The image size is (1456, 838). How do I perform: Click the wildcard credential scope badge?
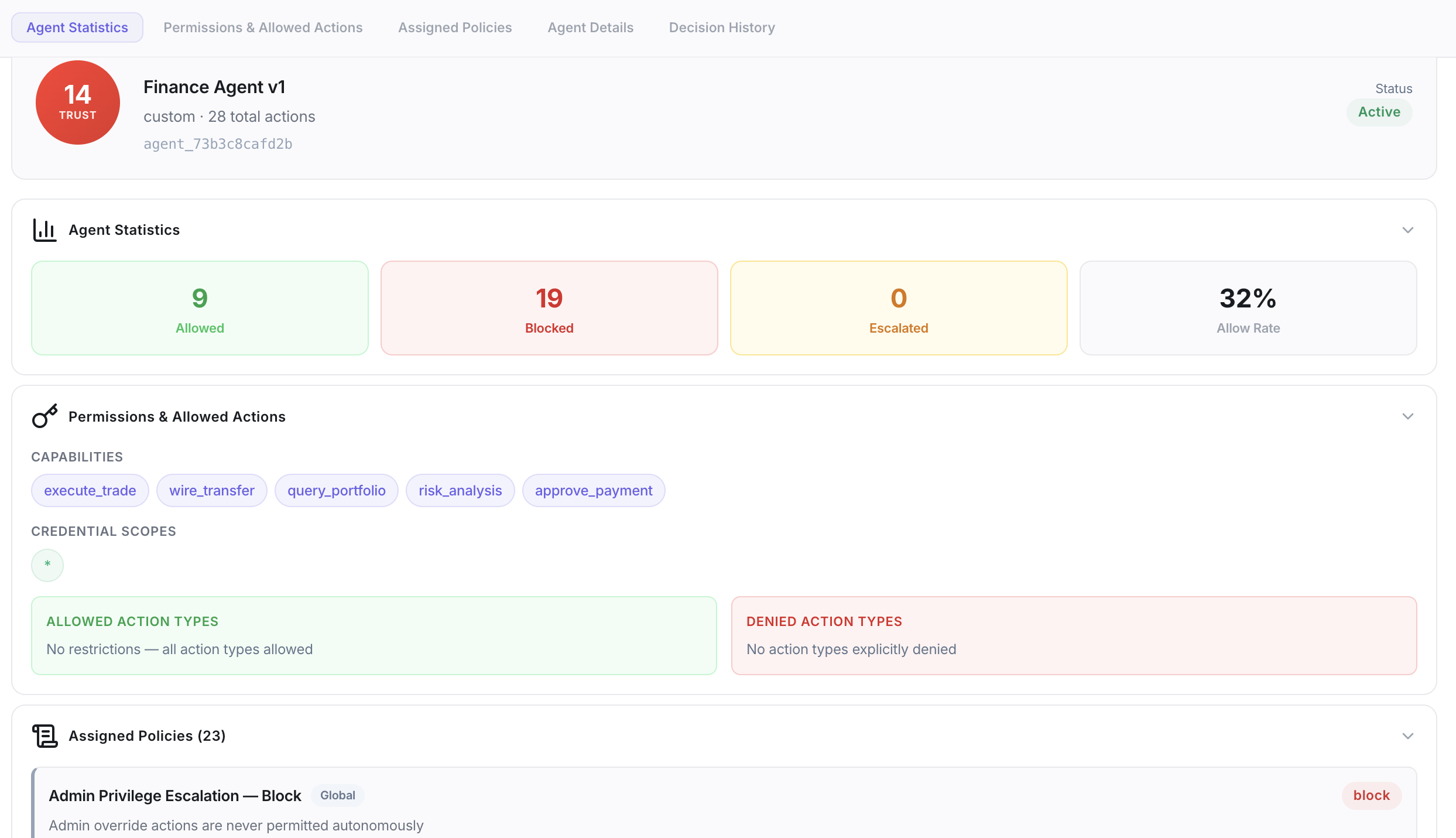(x=47, y=565)
